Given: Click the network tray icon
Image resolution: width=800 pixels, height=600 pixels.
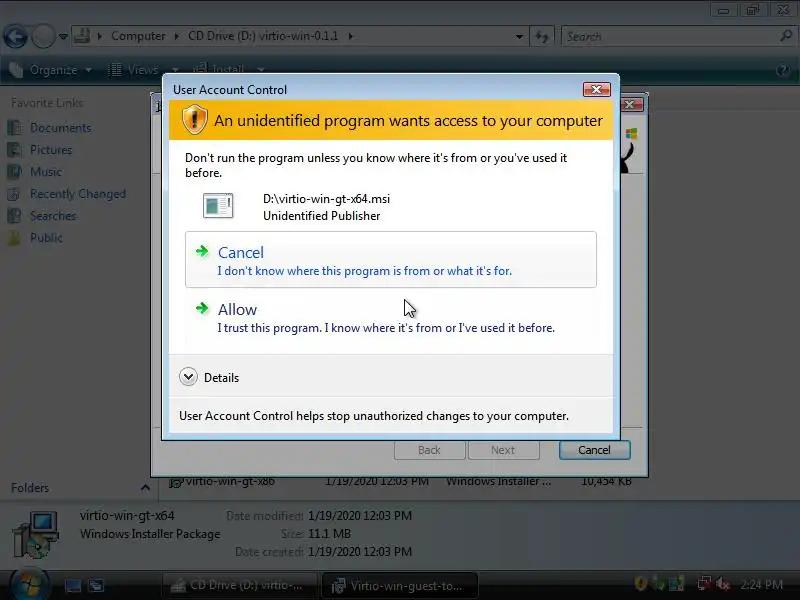Looking at the screenshot, I should pos(704,583).
